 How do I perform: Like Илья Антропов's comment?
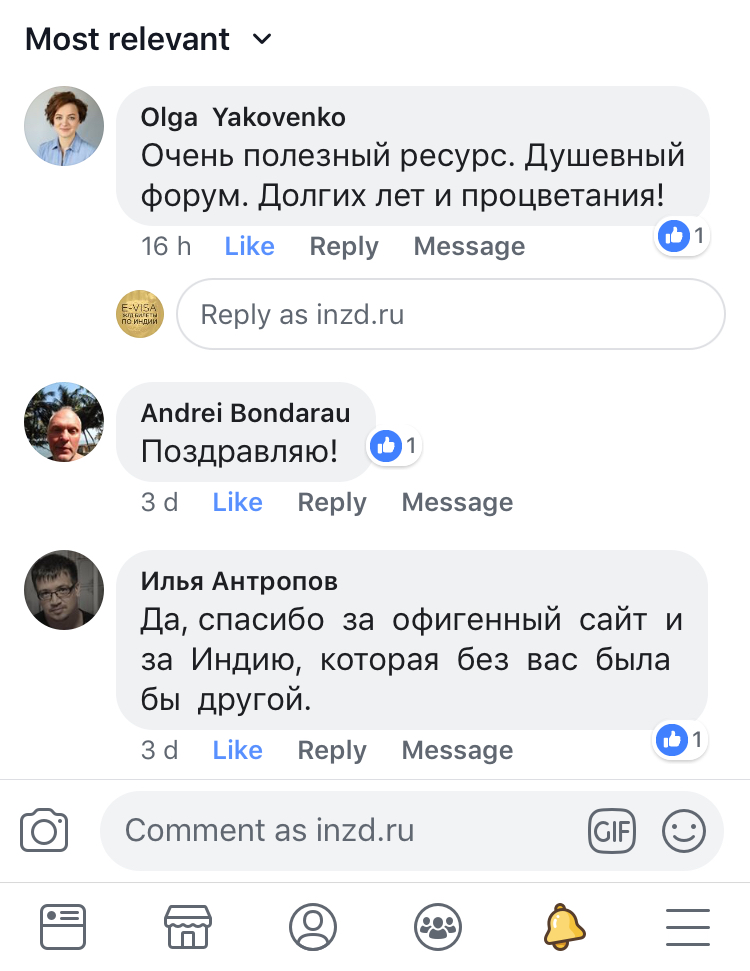click(237, 750)
